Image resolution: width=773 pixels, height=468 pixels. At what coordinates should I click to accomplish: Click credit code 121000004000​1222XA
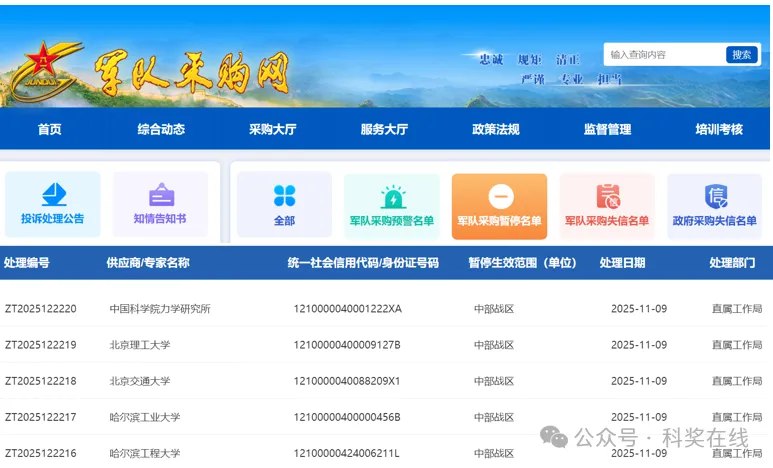pyautogui.click(x=348, y=309)
